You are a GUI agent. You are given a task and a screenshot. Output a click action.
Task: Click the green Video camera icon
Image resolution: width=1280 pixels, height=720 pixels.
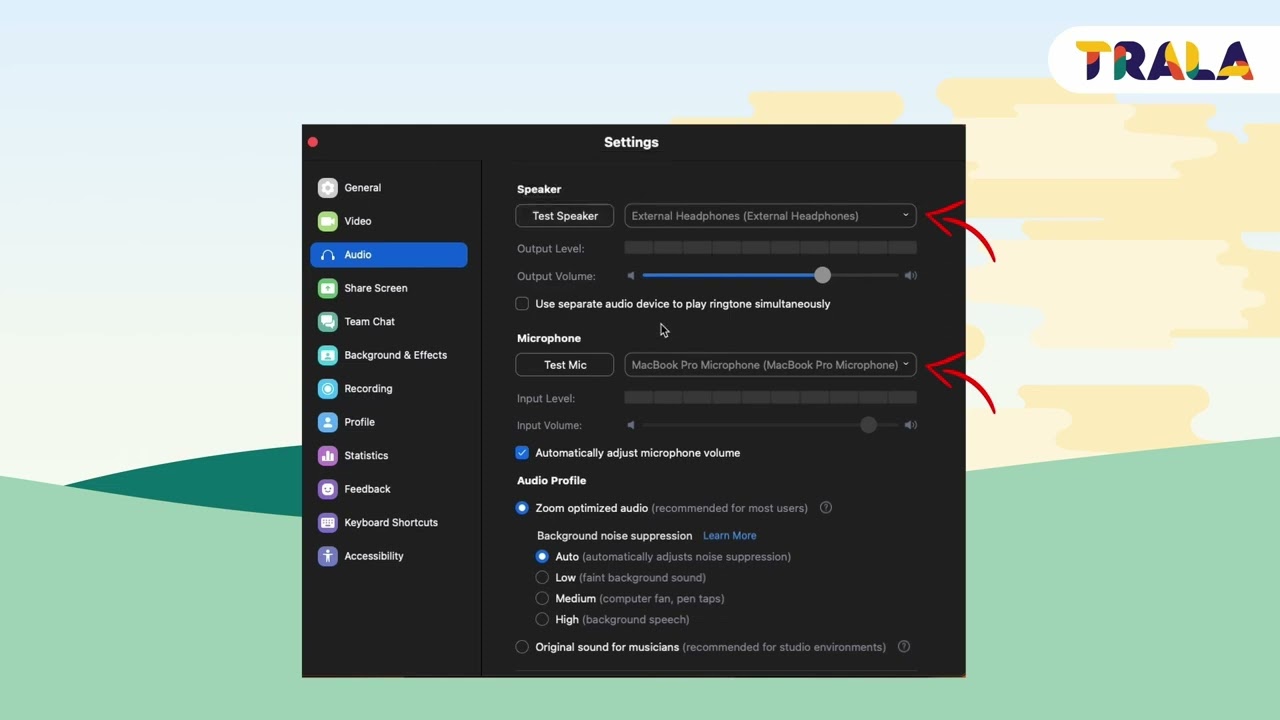(x=327, y=221)
